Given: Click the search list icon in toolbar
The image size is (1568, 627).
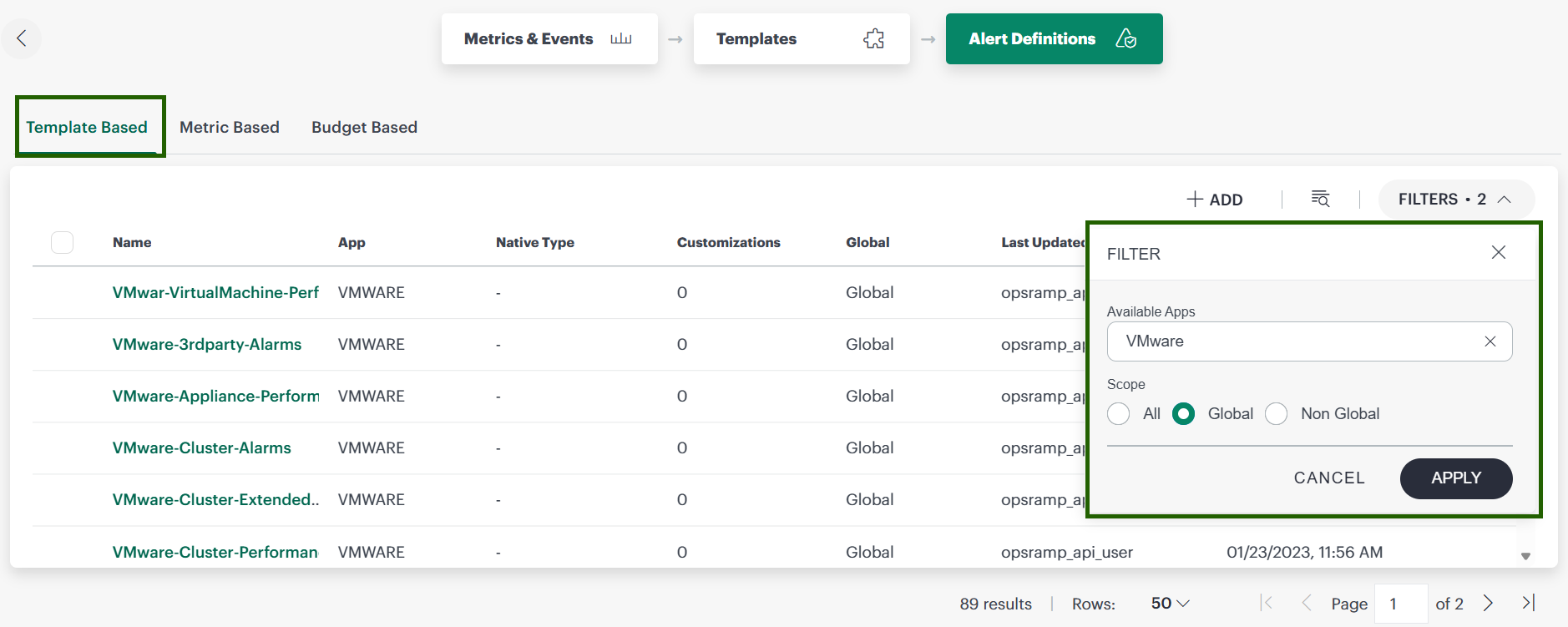Looking at the screenshot, I should [x=1320, y=199].
